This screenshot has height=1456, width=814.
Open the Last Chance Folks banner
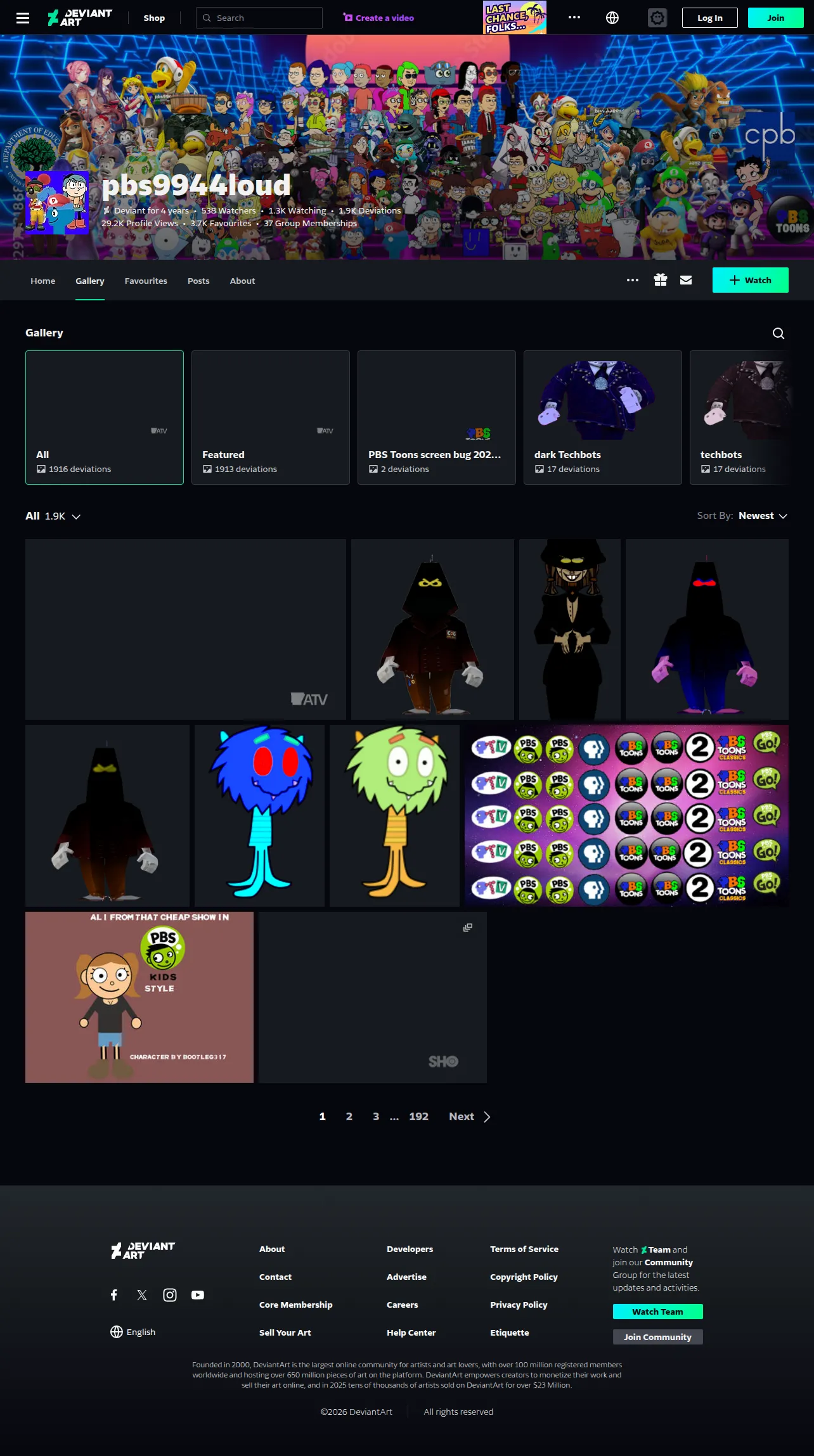[x=515, y=18]
